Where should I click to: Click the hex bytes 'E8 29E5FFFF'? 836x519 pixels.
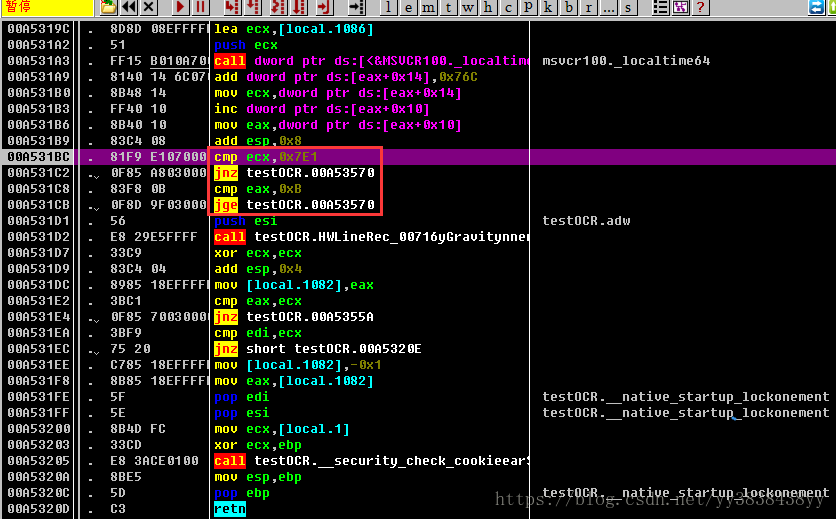[154, 237]
